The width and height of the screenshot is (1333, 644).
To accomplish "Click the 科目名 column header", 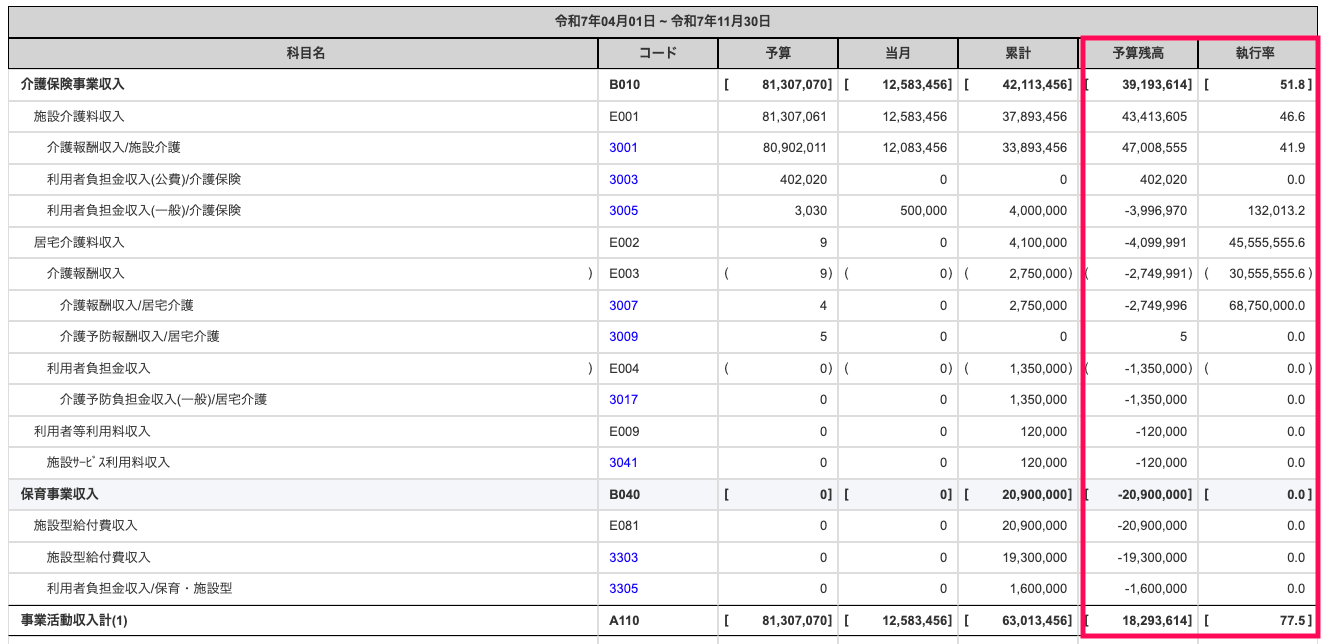I will (303, 54).
